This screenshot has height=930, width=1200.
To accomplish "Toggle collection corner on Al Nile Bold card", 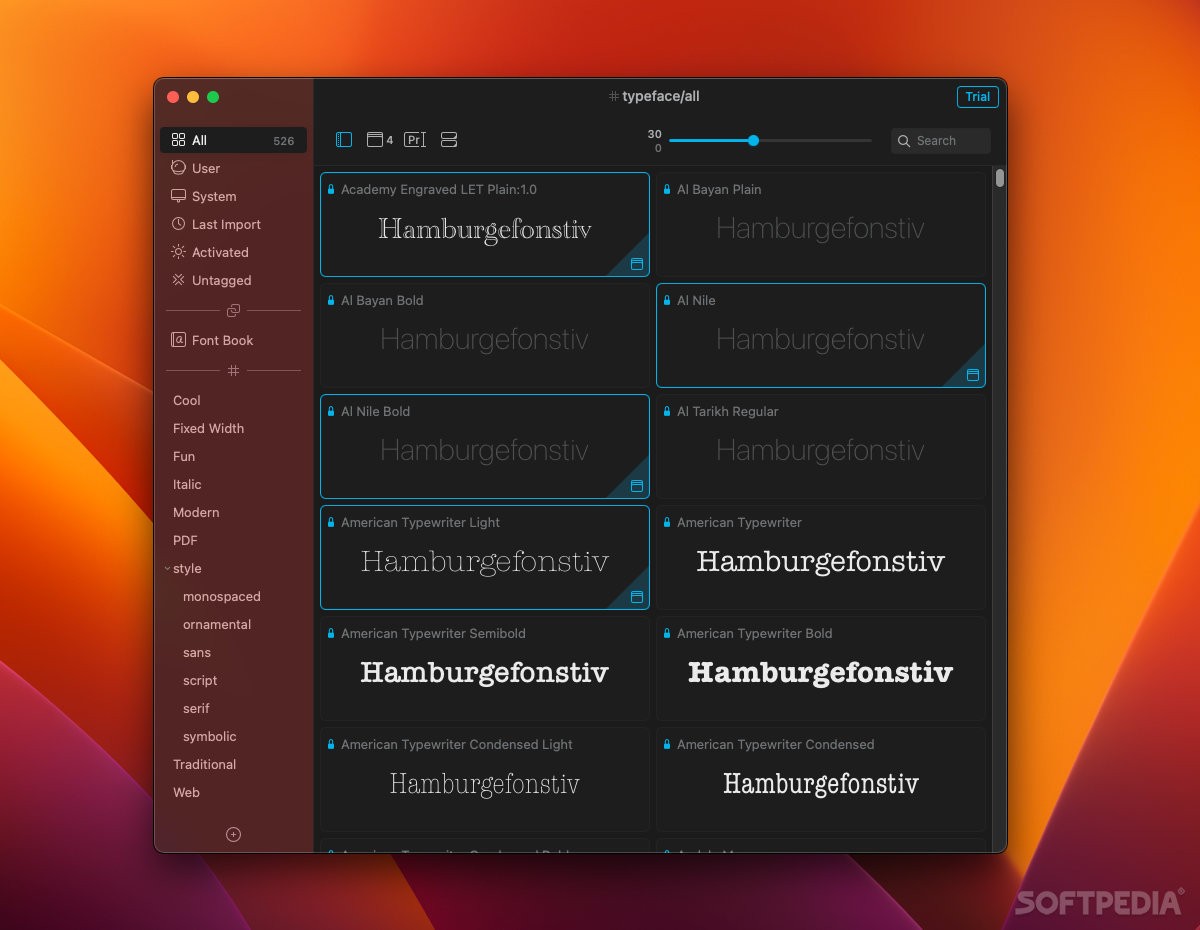I will pos(636,486).
